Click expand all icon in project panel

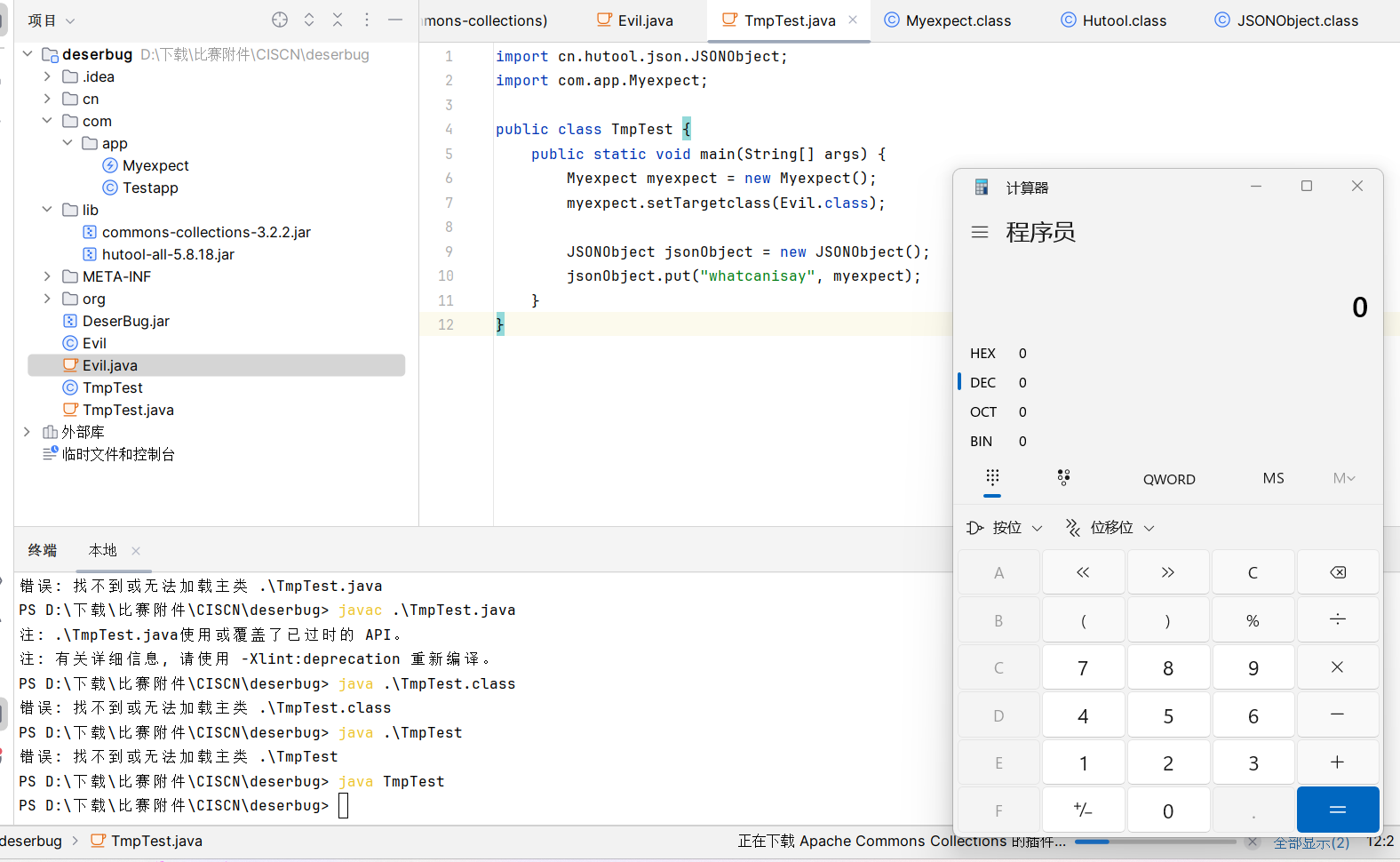click(x=309, y=20)
